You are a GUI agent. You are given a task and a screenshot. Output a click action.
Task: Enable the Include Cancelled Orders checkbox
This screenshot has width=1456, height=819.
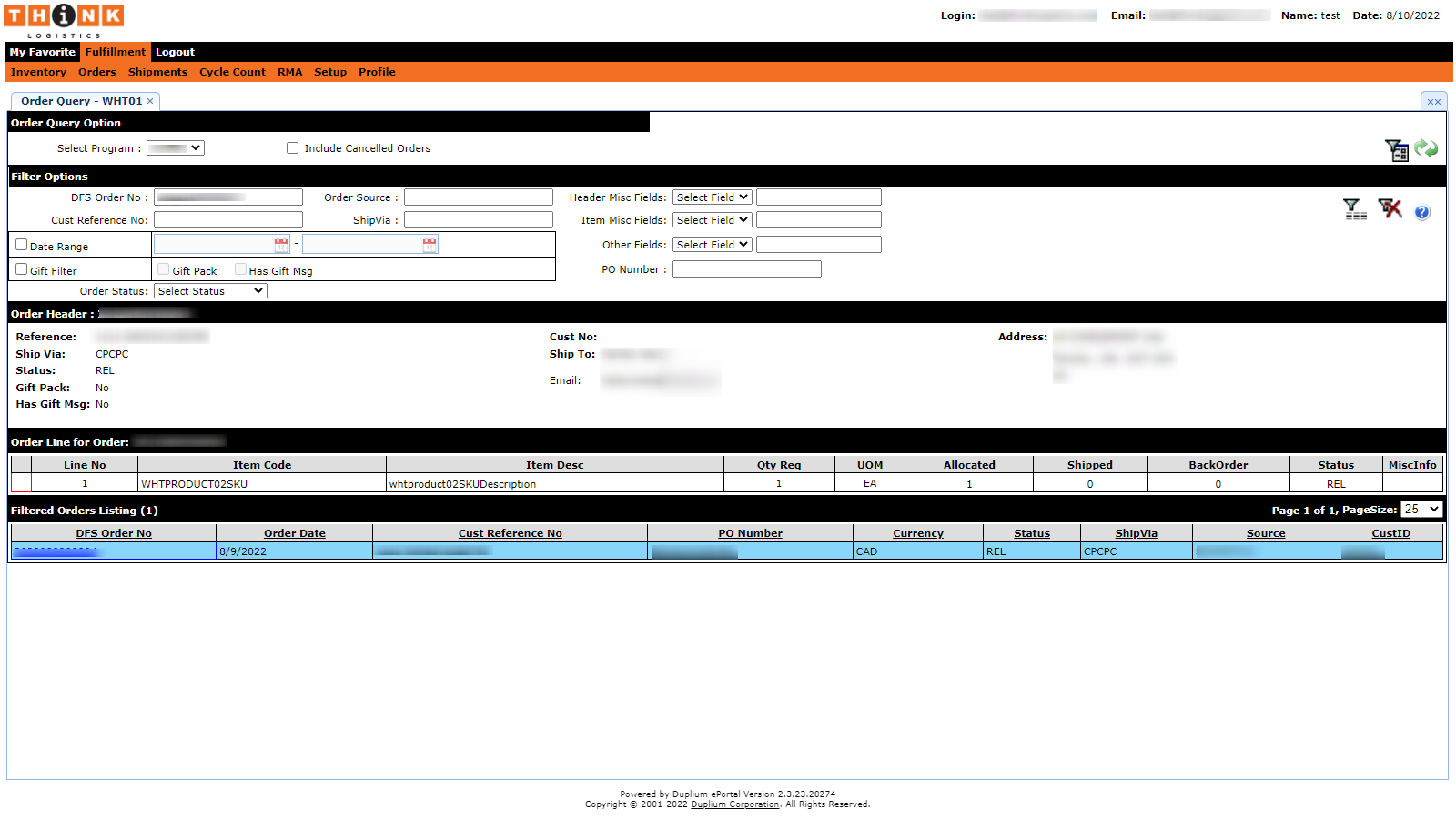coord(292,147)
